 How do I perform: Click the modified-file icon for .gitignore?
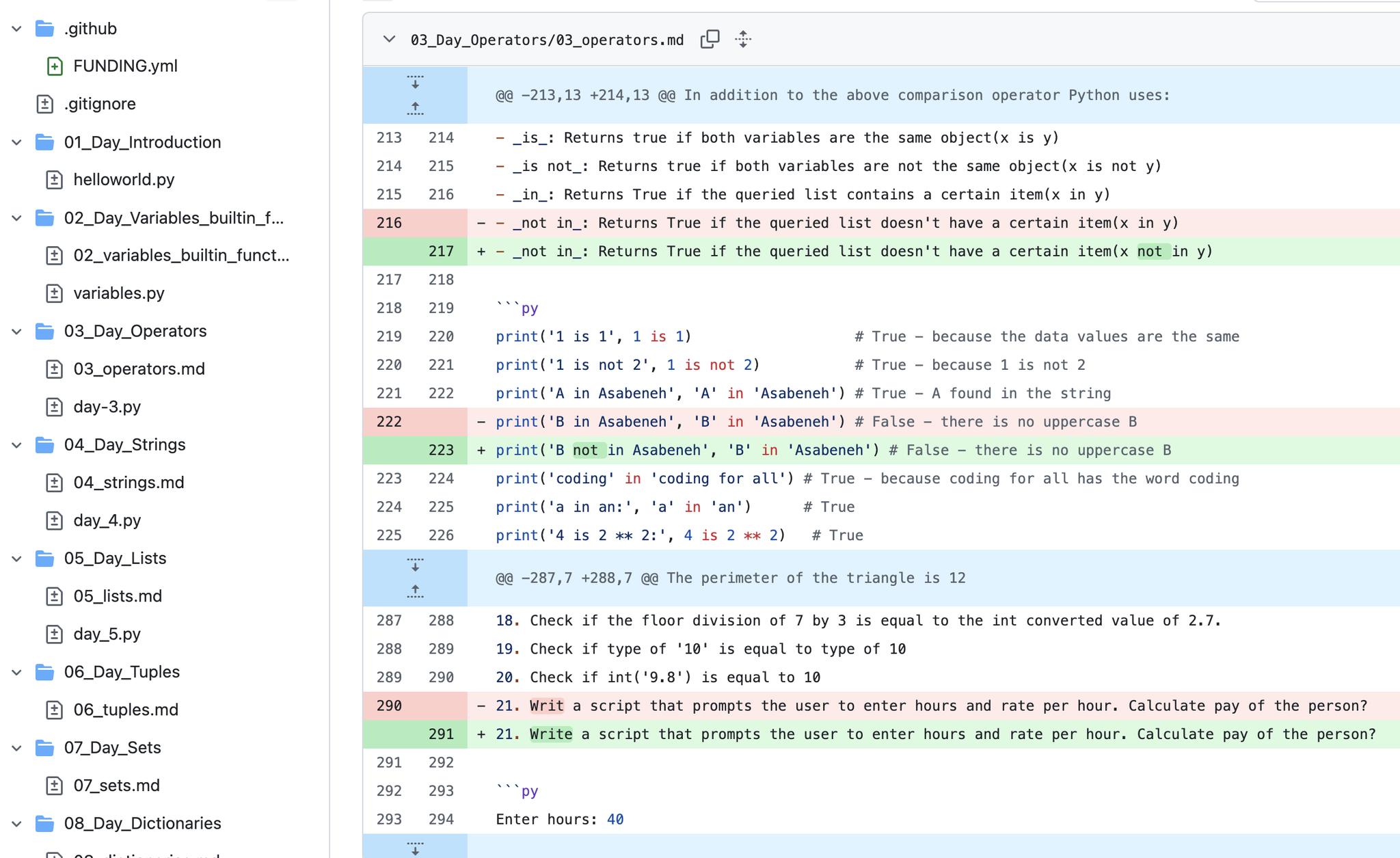tap(45, 104)
